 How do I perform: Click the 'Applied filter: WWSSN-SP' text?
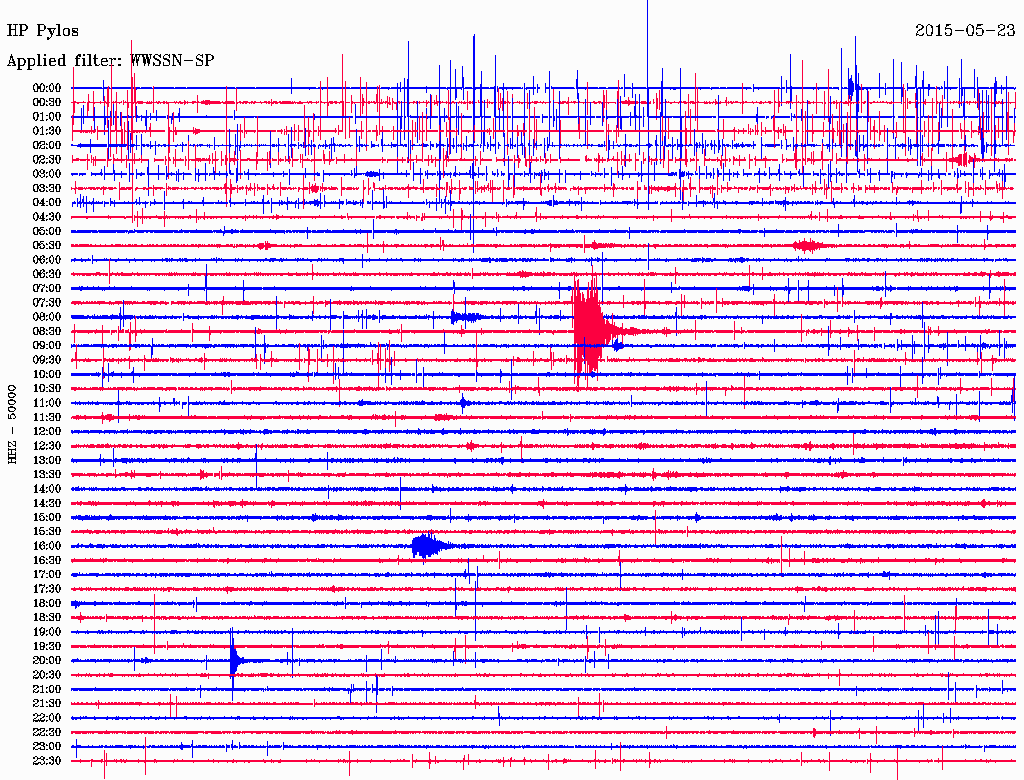[x=110, y=61]
